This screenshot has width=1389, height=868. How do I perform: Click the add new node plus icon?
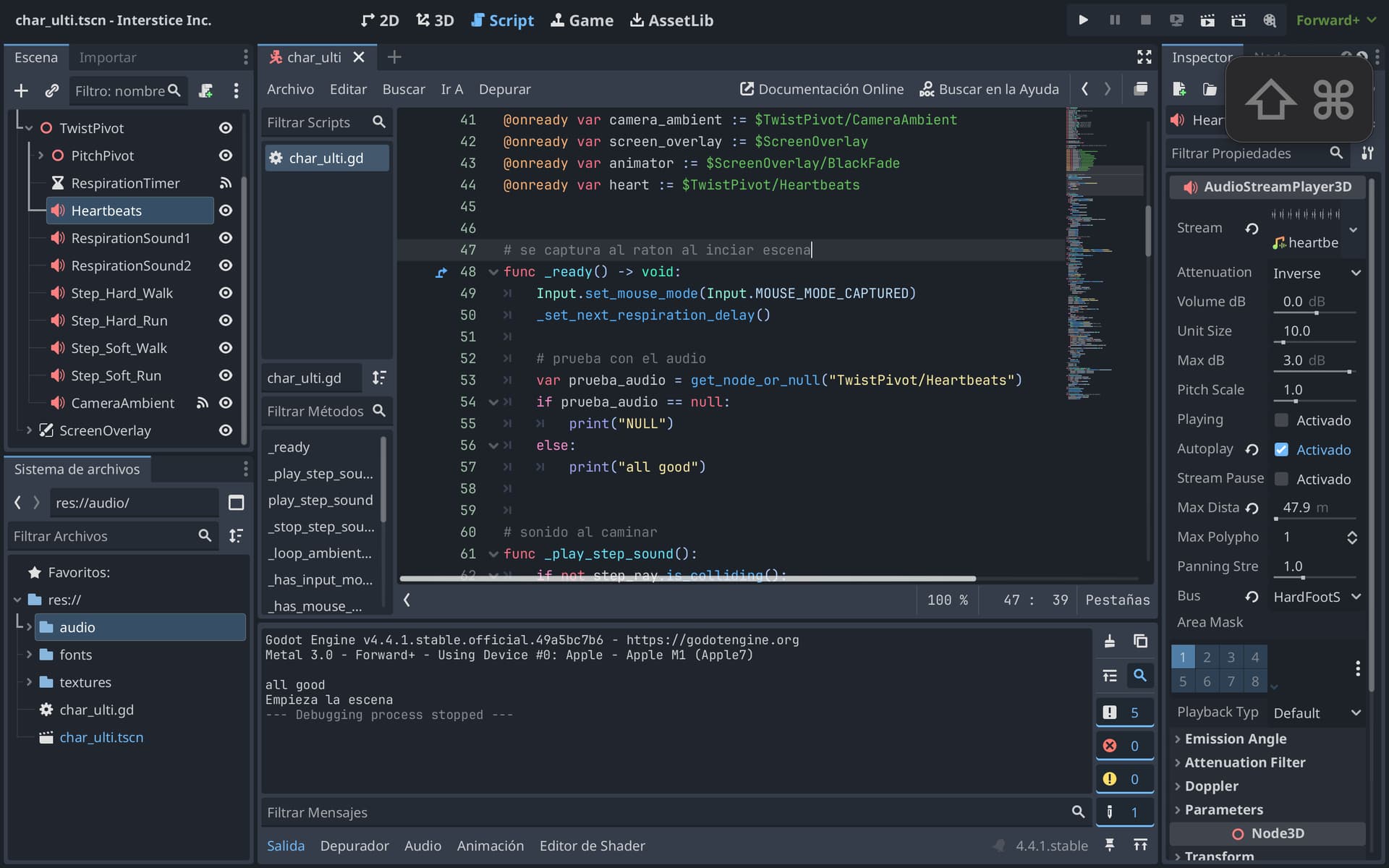[21, 90]
